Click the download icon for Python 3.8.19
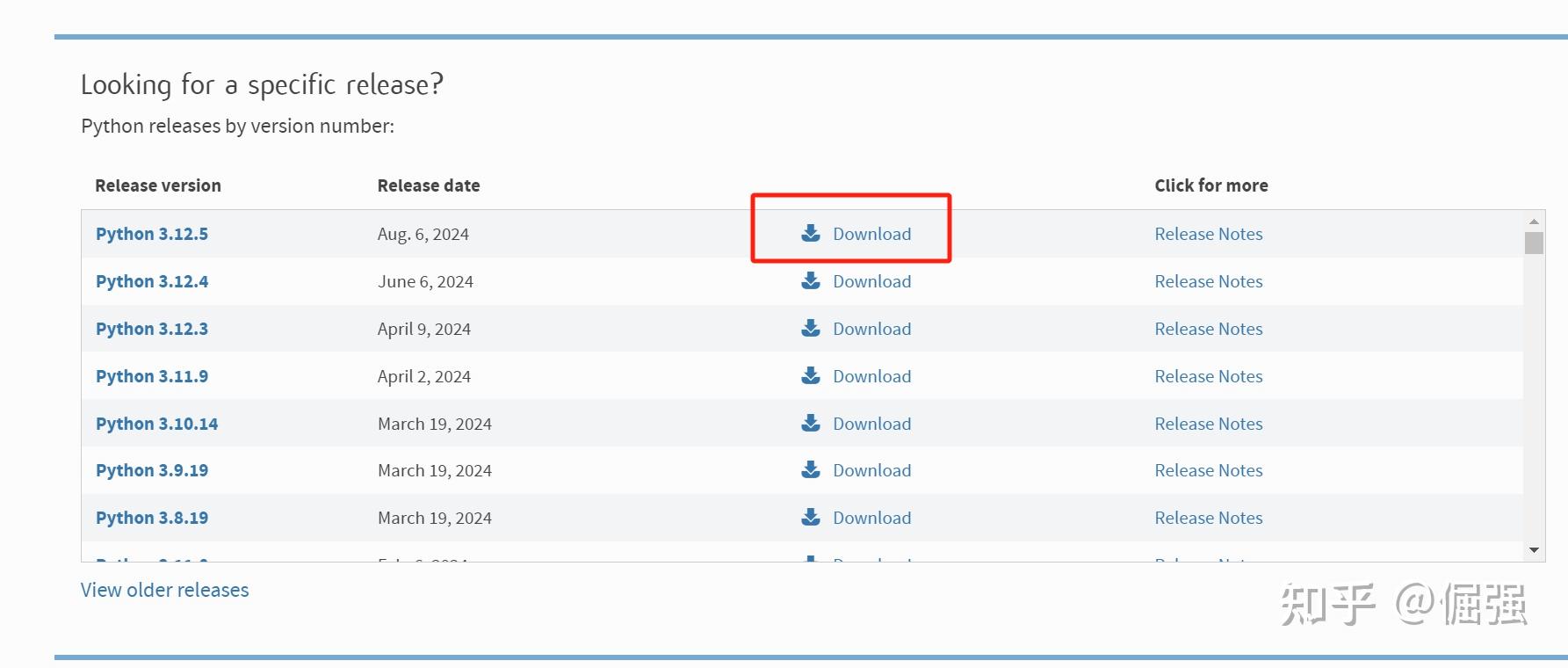 pyautogui.click(x=811, y=517)
